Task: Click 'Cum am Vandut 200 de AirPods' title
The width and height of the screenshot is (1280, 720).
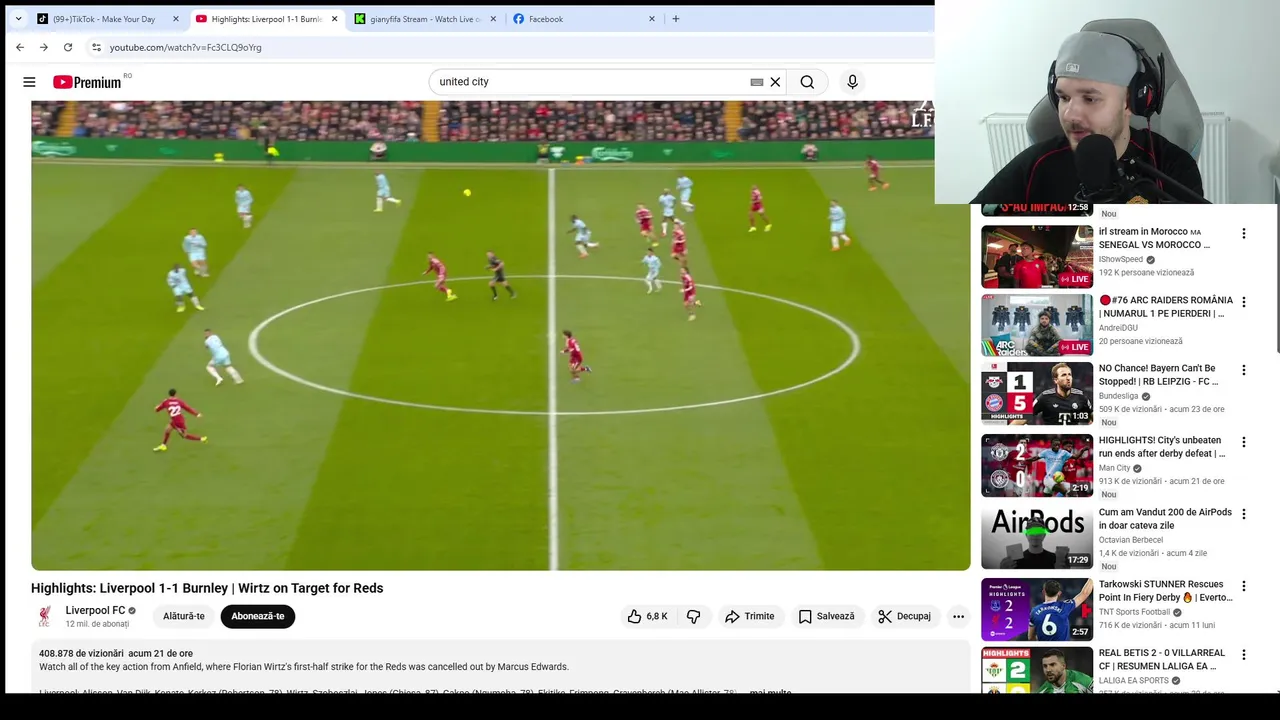Action: coord(1165,519)
